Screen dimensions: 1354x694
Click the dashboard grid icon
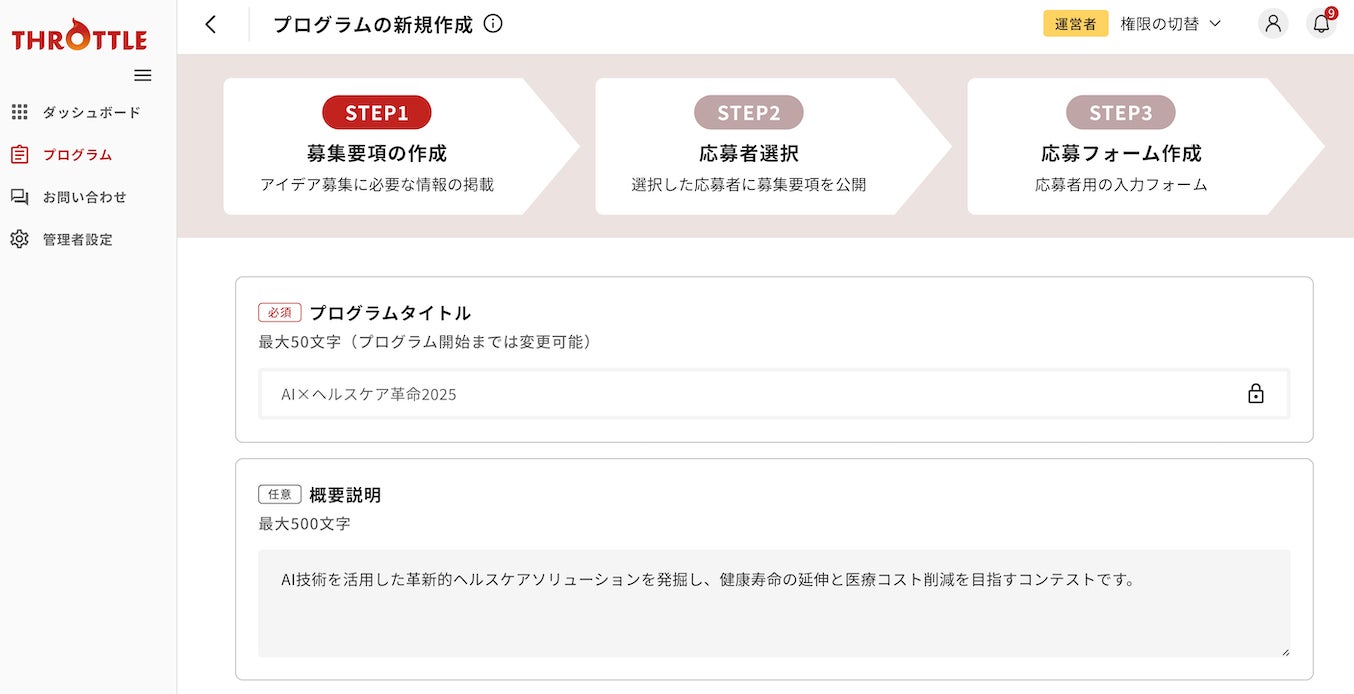[20, 112]
